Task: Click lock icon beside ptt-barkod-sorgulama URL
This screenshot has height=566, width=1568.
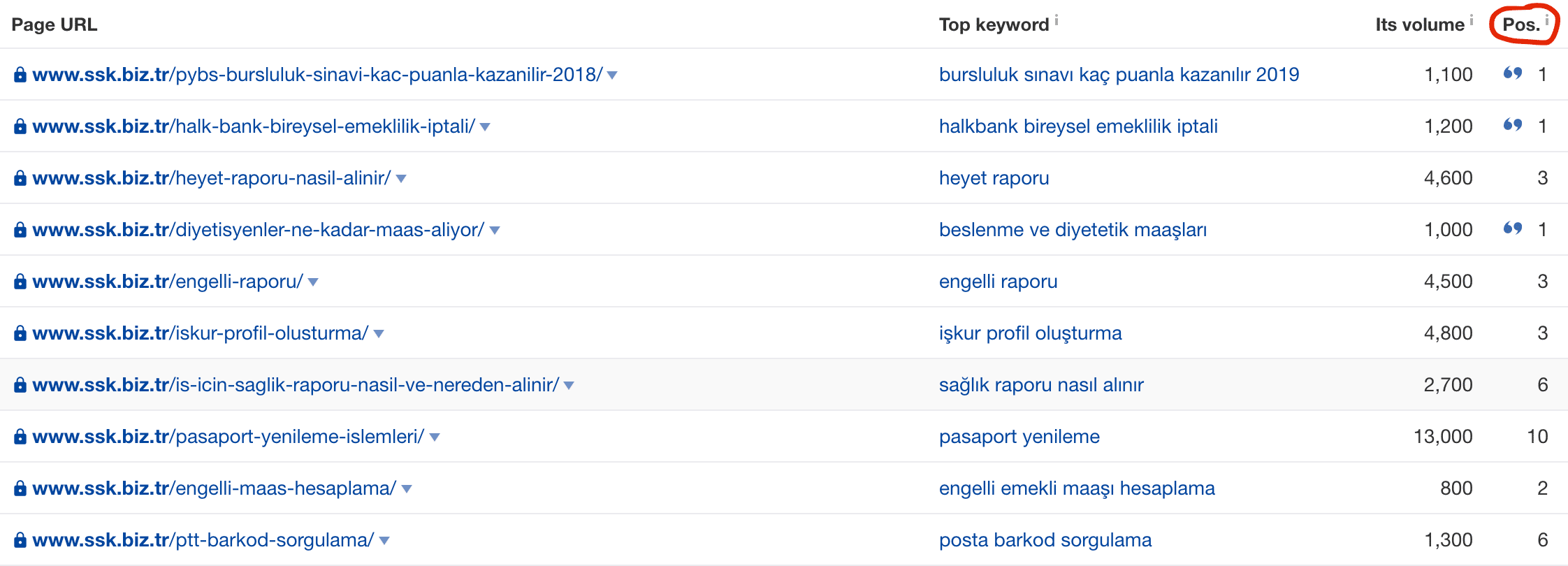Action: pos(20,540)
